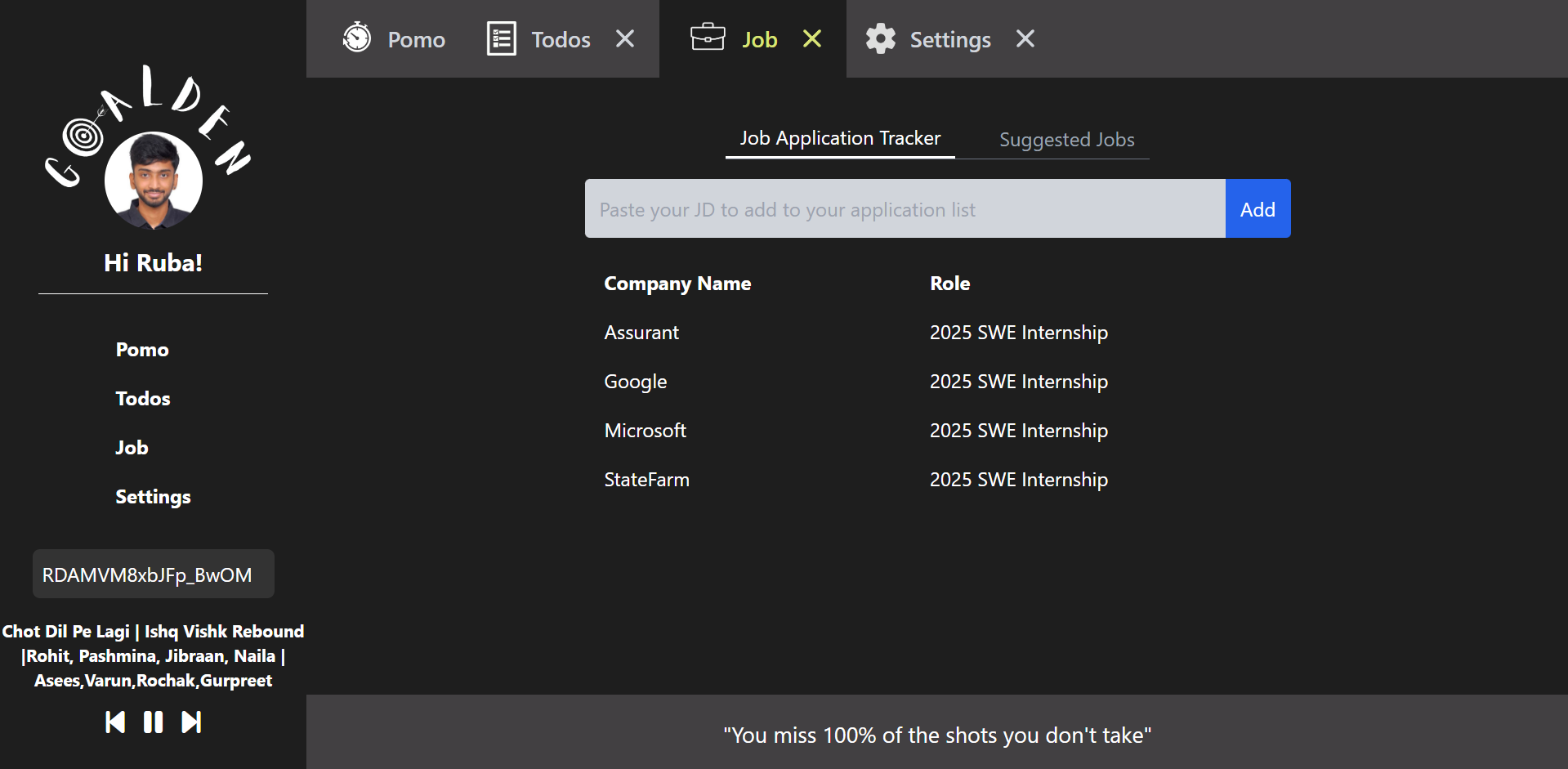Image resolution: width=1568 pixels, height=769 pixels.
Task: Click the Assurant company name
Action: pyautogui.click(x=641, y=333)
